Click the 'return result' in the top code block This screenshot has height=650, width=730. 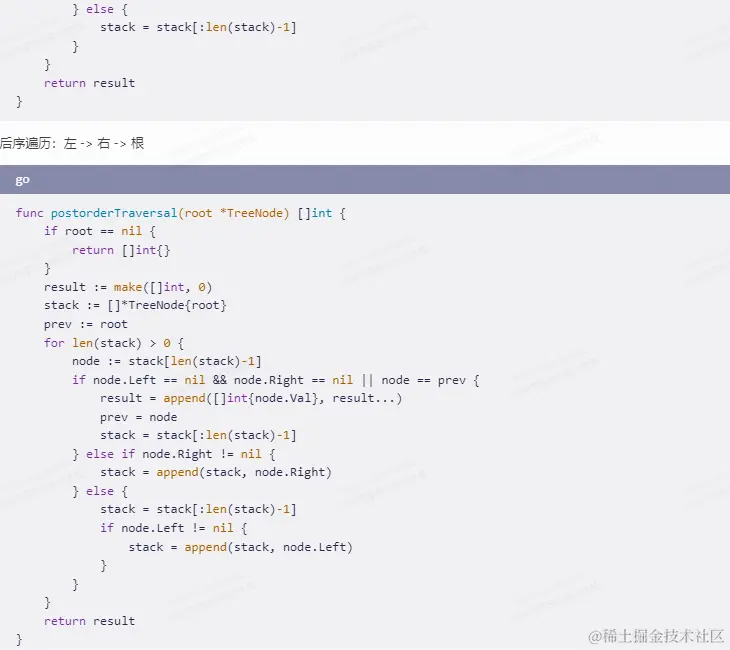89,83
